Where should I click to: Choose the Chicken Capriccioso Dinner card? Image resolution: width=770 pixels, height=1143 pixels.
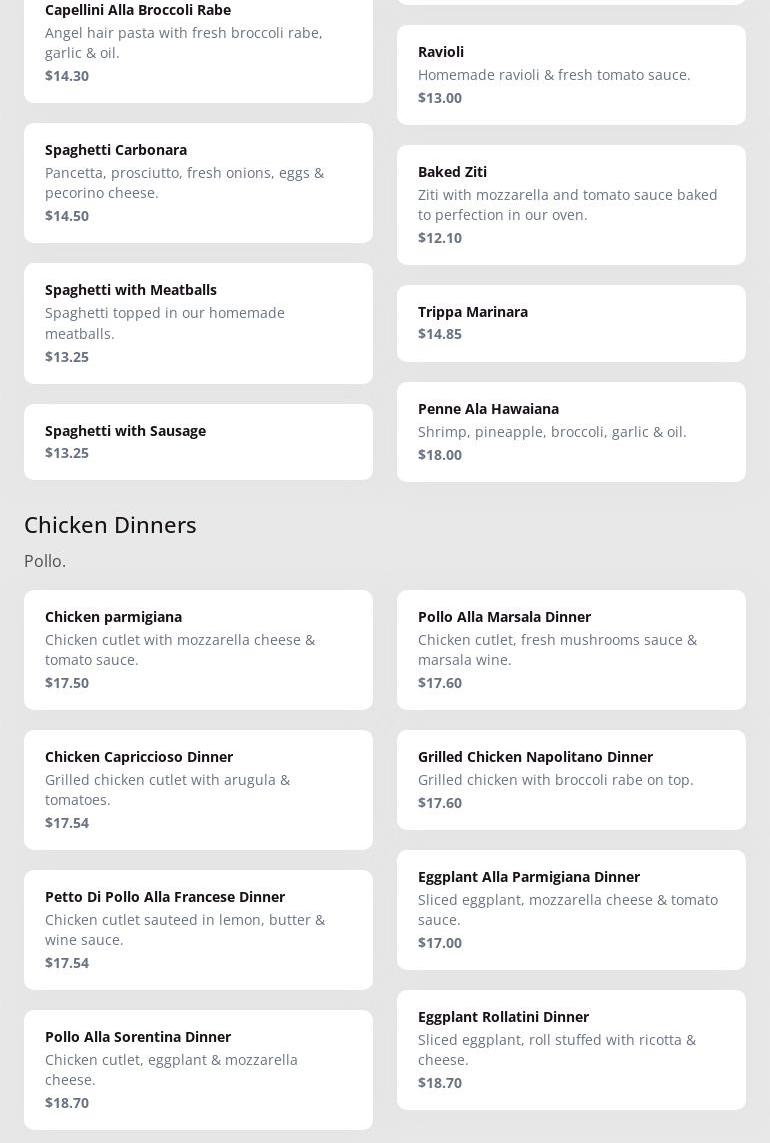point(198,790)
